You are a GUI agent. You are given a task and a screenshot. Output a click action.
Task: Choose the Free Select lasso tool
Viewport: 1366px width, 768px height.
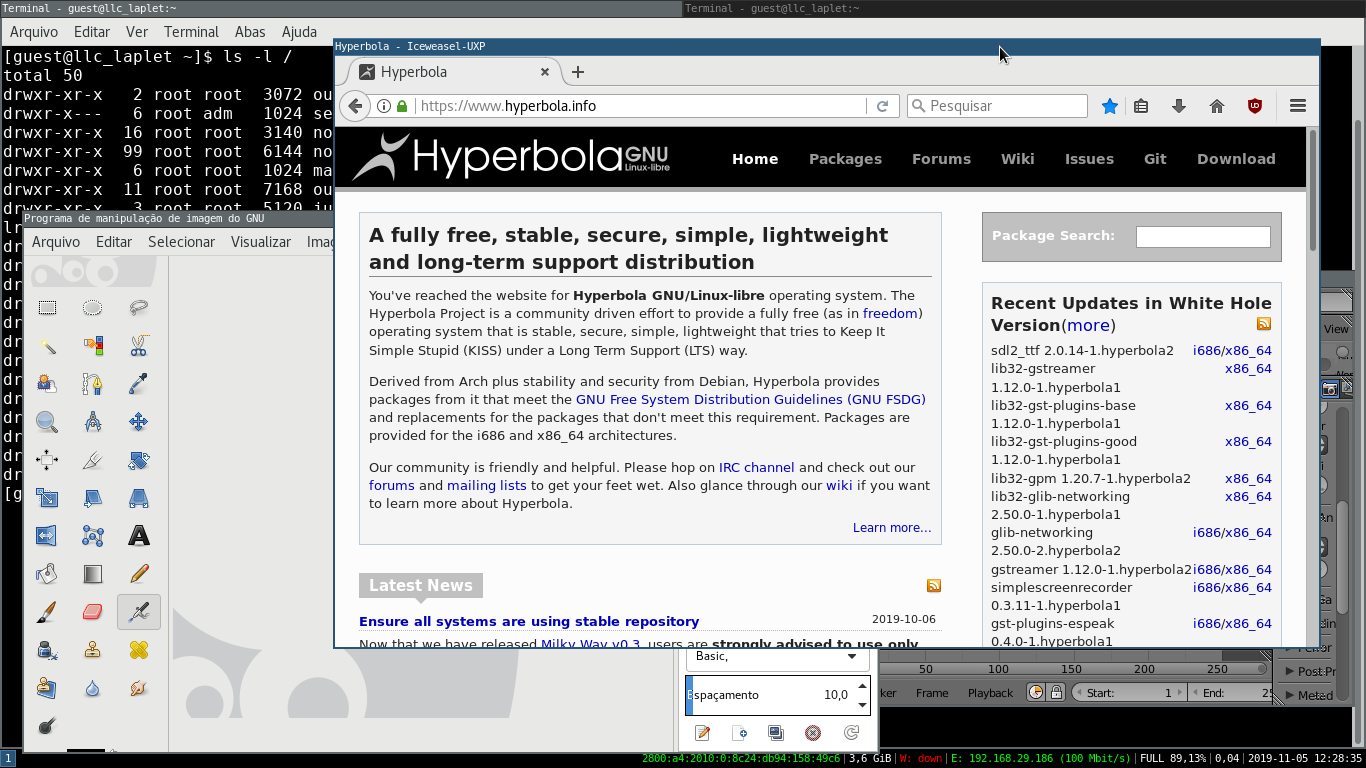click(x=139, y=308)
